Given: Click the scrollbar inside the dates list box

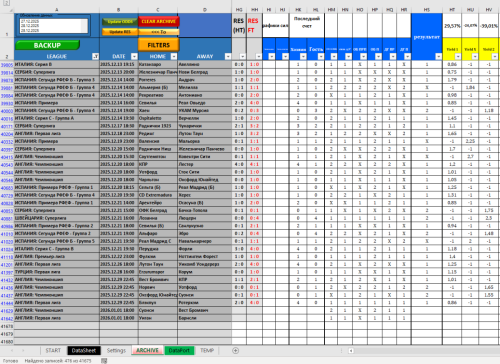Looking at the screenshot, I should click(85, 26).
